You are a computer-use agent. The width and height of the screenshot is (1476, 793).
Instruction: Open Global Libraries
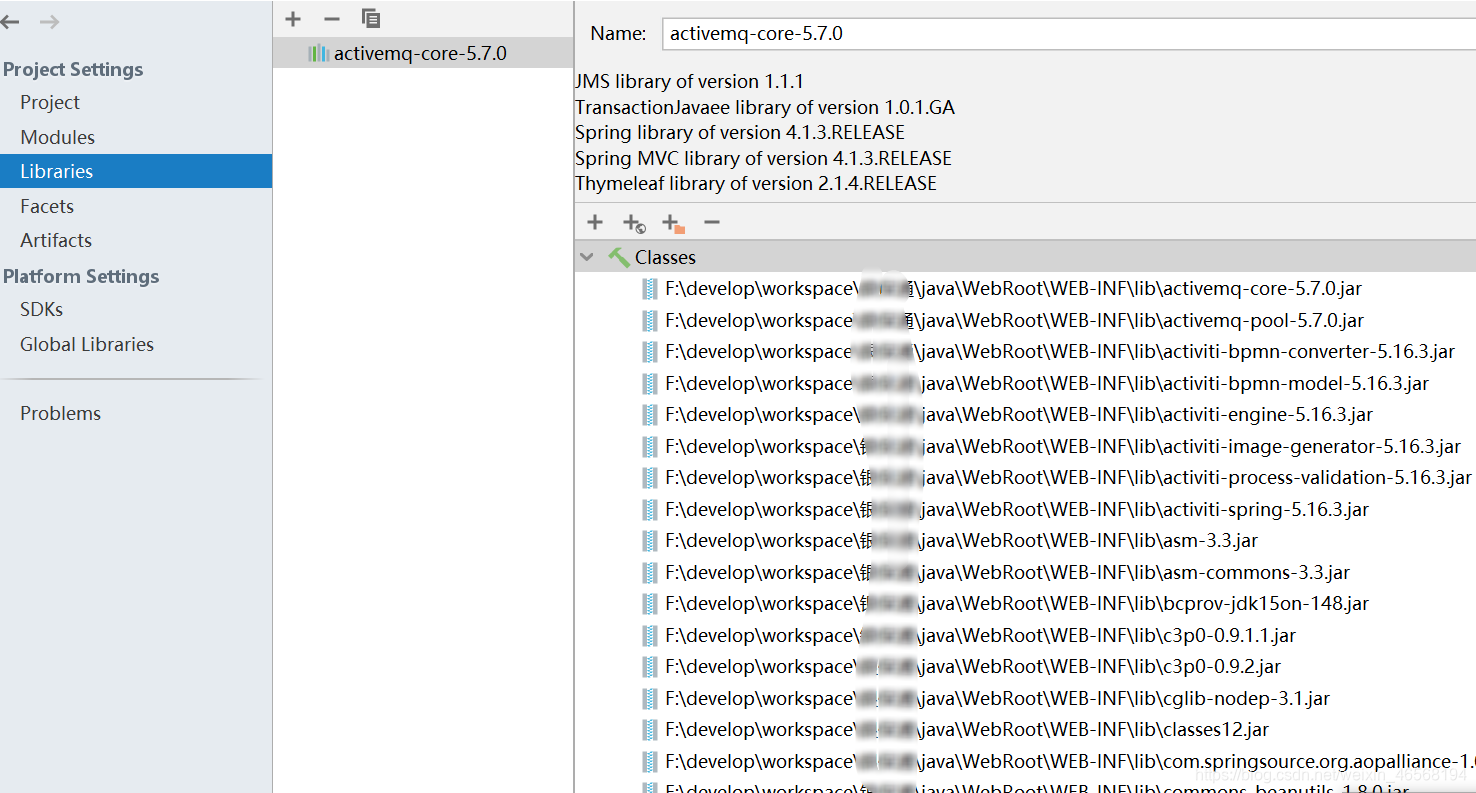pos(87,344)
